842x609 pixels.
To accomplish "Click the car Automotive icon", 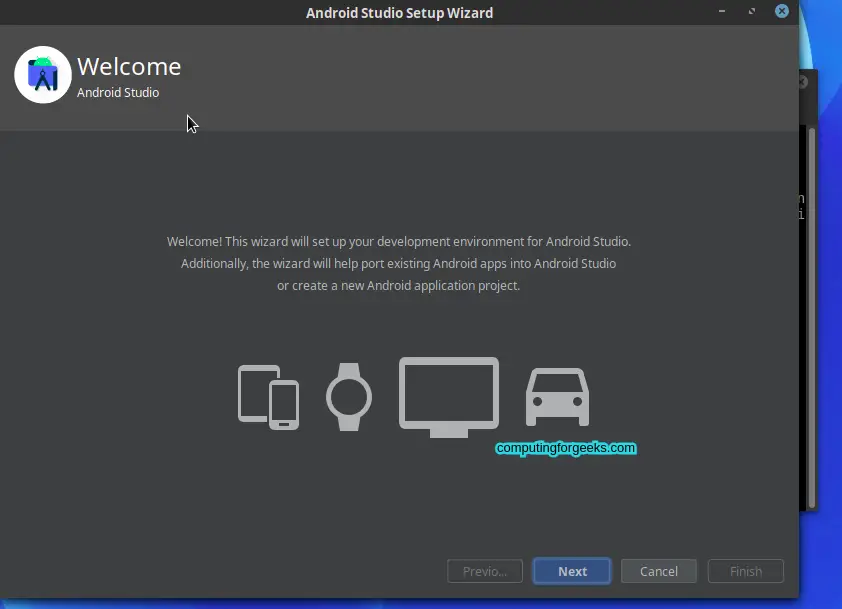I will coord(557,397).
